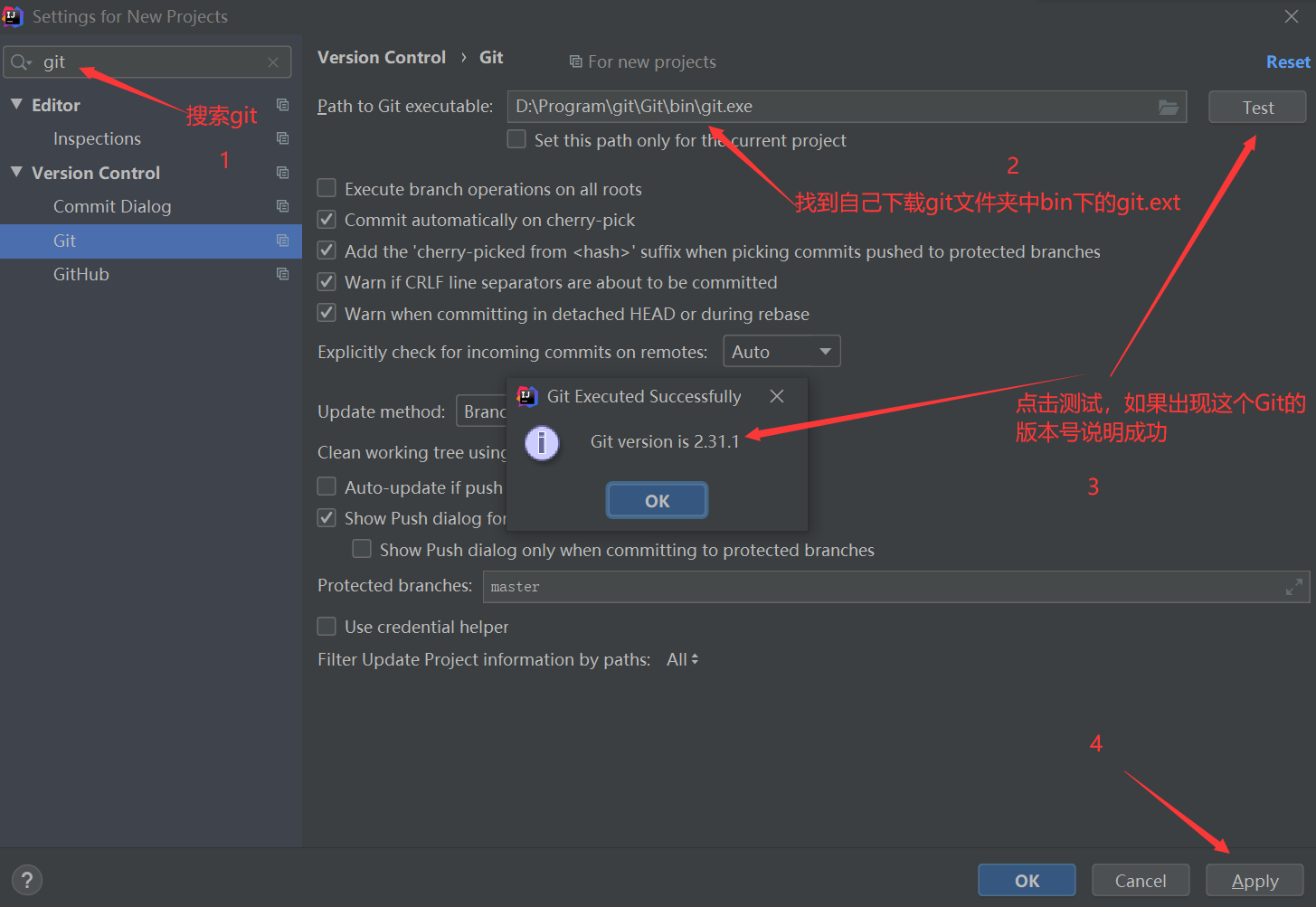Browse for the Git executable folder
Image resolution: width=1316 pixels, height=907 pixels.
point(1169,107)
